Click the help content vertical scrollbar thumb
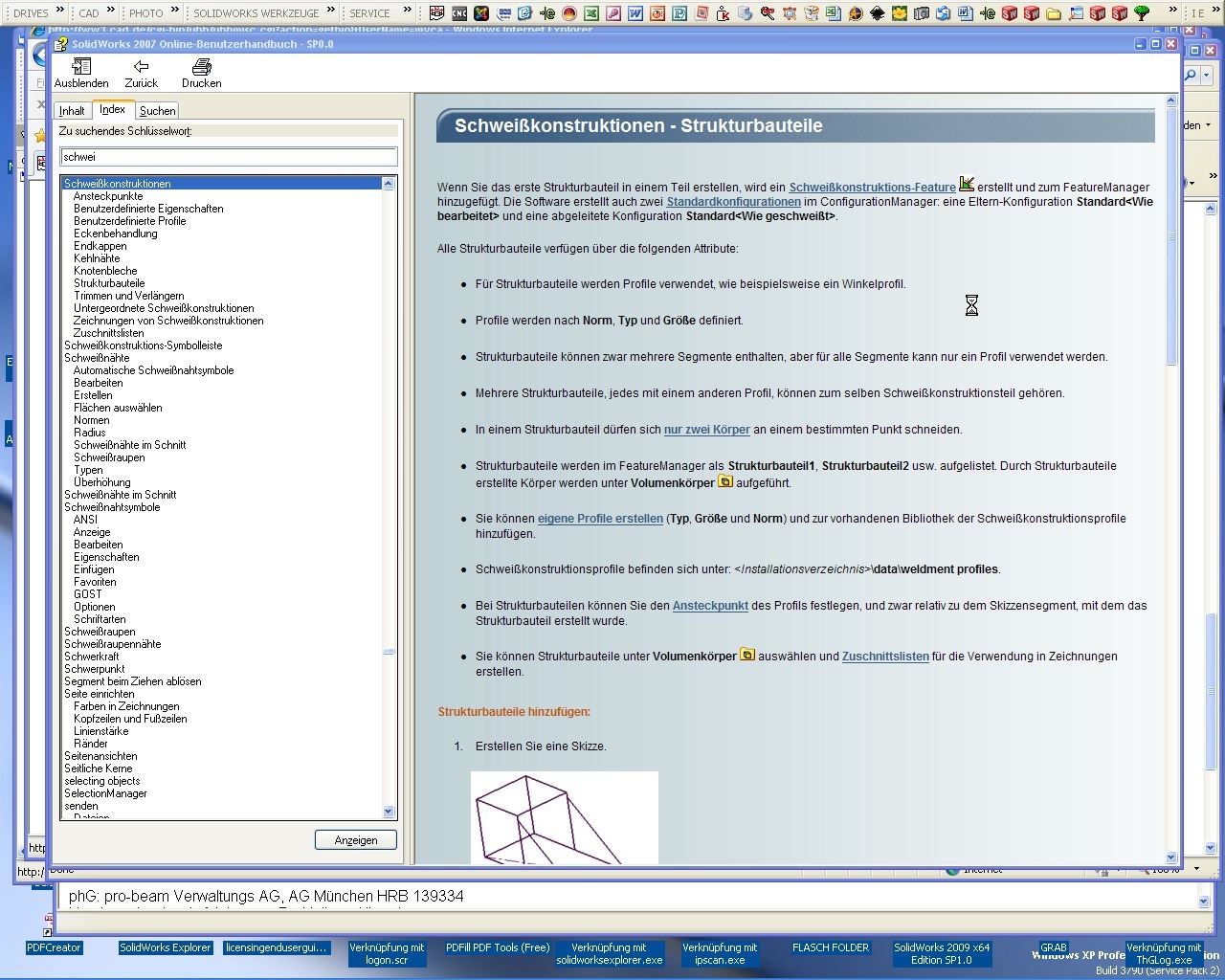1225x980 pixels. coord(1171,234)
